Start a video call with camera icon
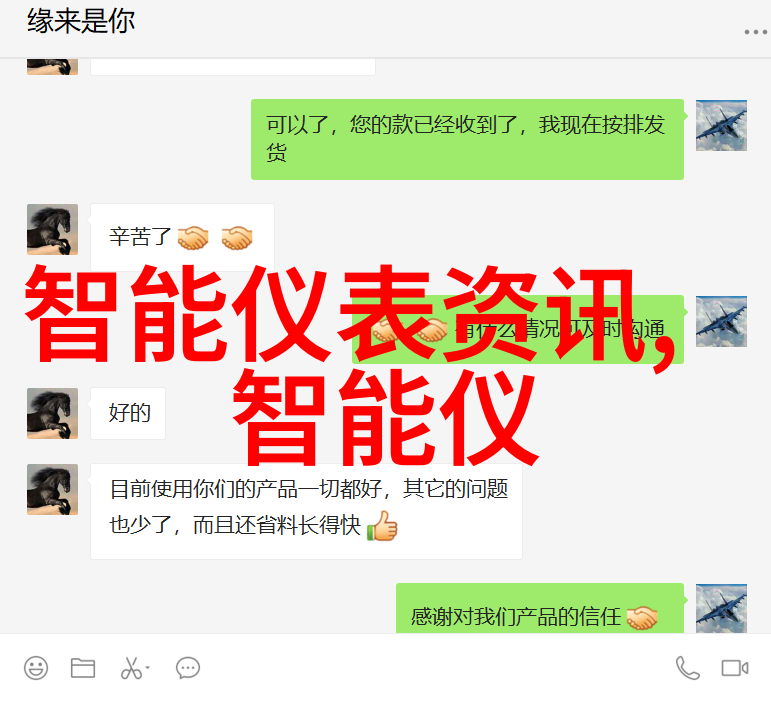This screenshot has height=707, width=771. tap(735, 668)
